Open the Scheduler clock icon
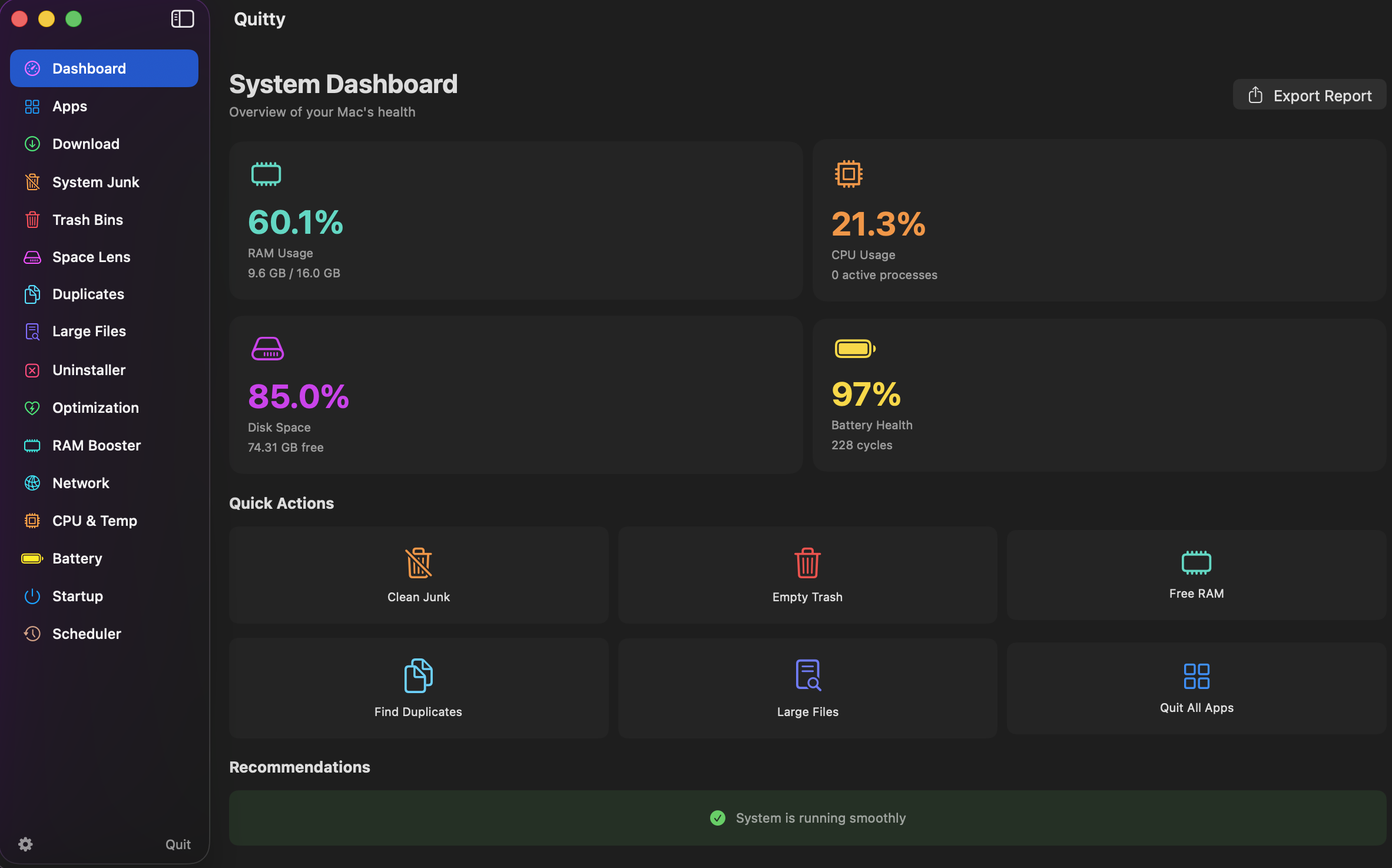 click(32, 634)
